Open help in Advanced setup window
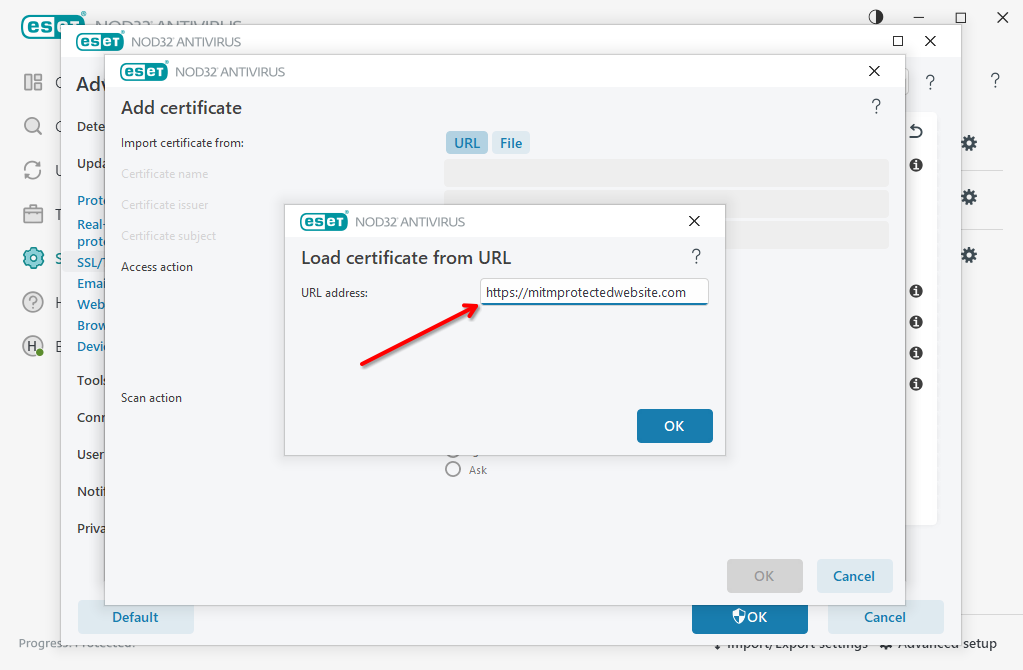 pos(930,82)
